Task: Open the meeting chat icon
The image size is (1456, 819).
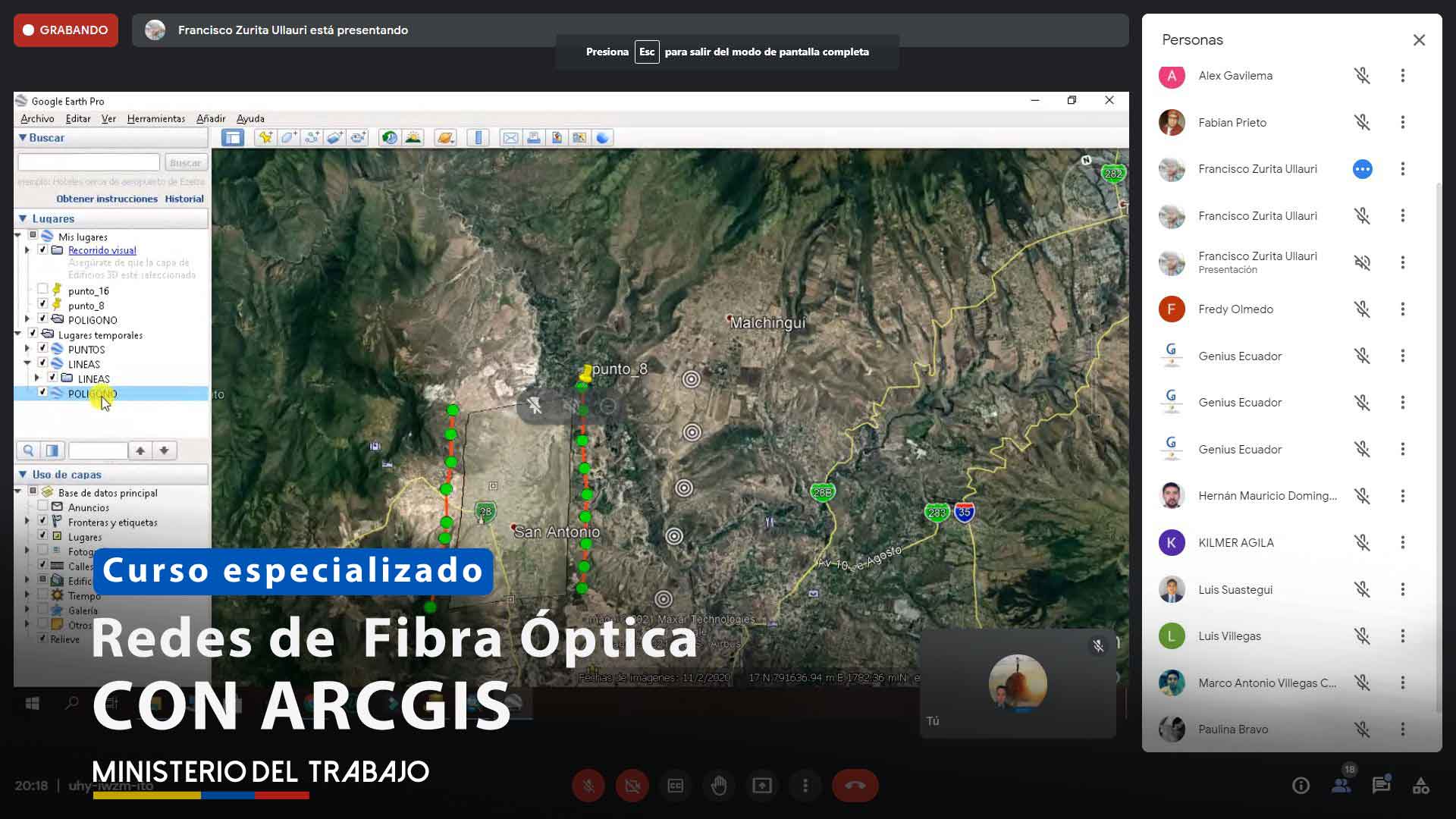Action: pos(1381,786)
